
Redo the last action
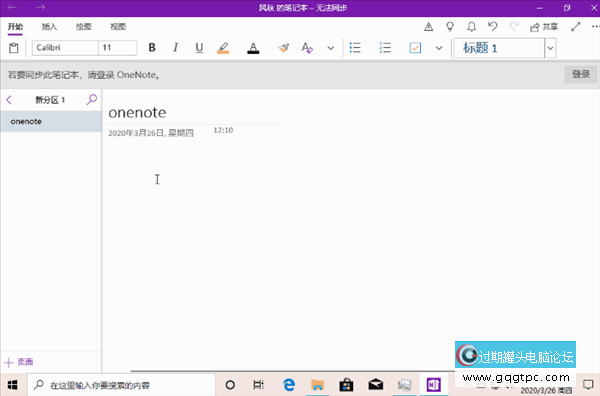(x=514, y=26)
